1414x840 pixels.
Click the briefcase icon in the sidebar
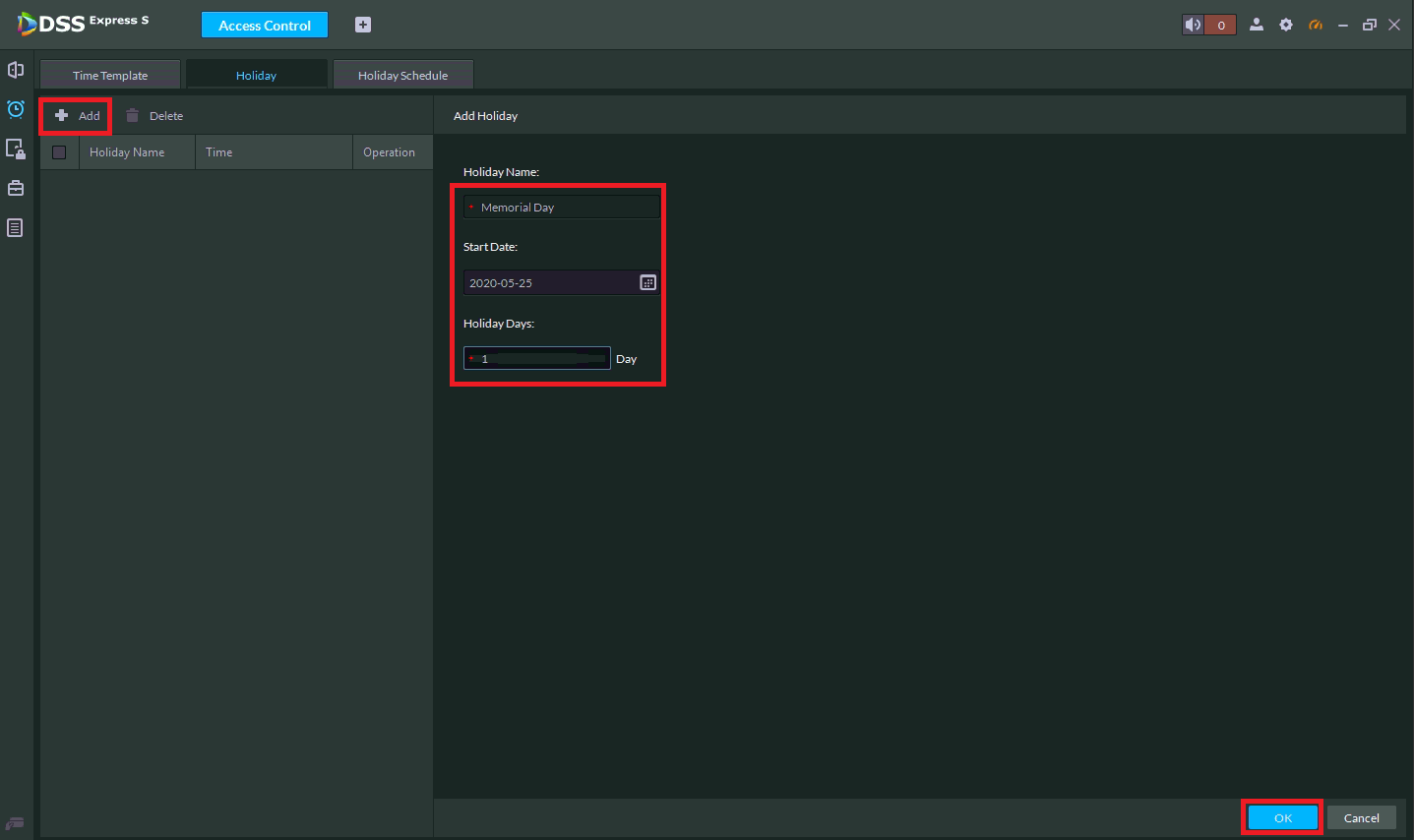(16, 188)
